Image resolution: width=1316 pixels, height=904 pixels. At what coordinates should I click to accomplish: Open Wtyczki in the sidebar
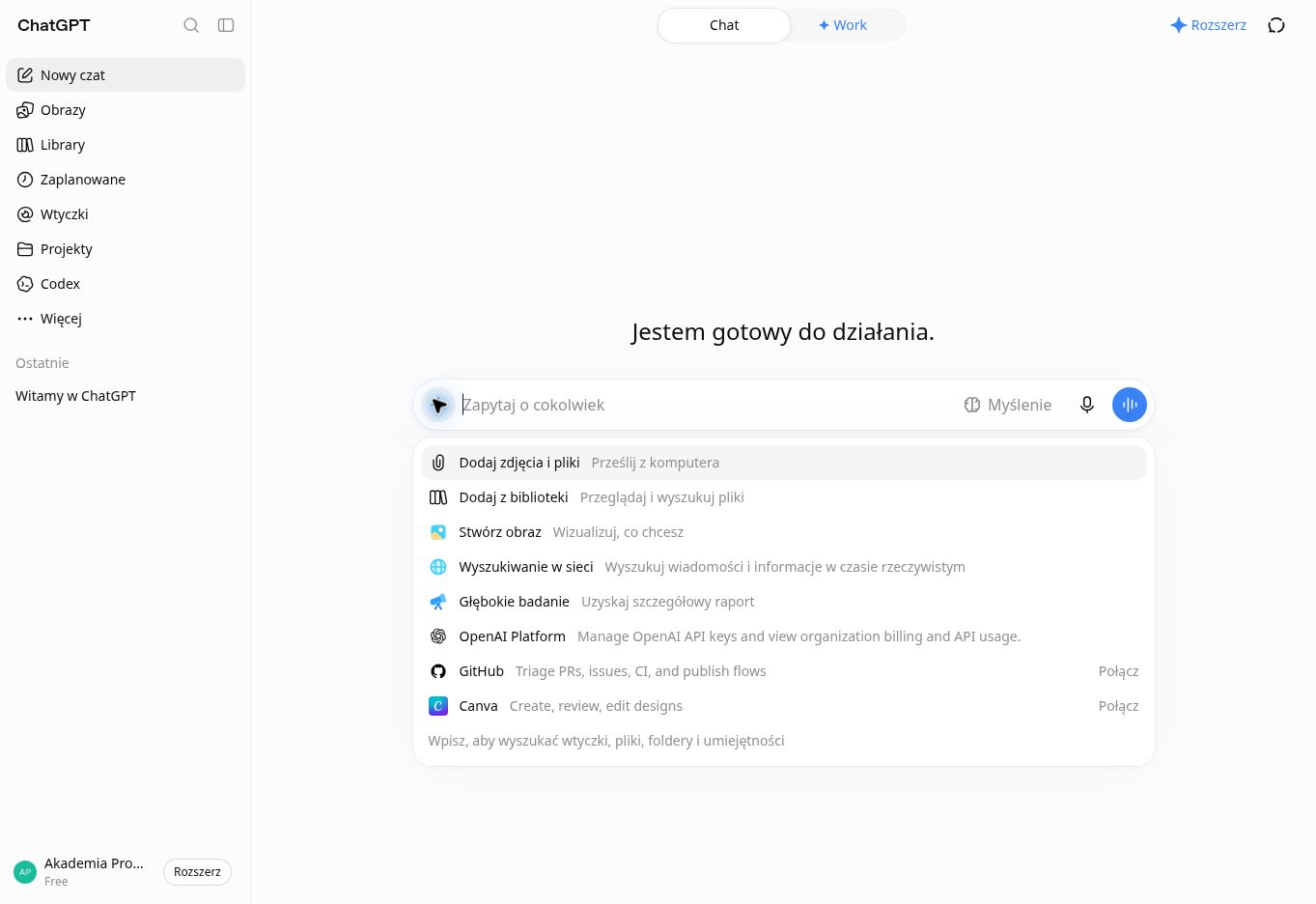click(x=126, y=214)
